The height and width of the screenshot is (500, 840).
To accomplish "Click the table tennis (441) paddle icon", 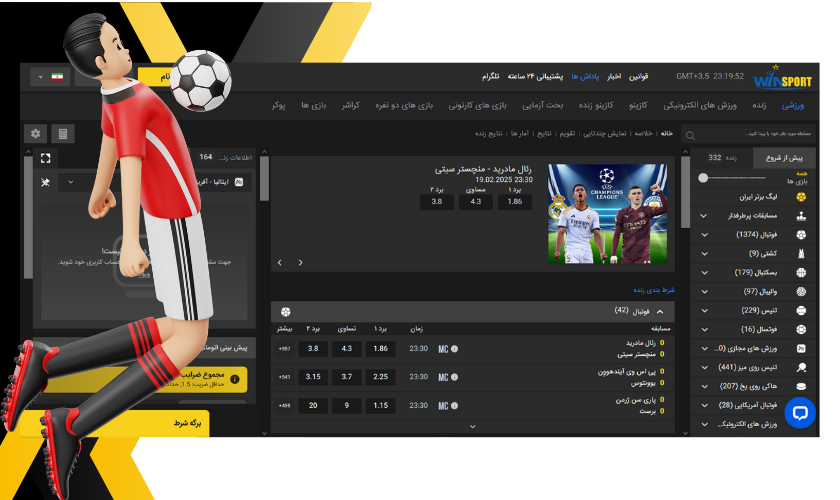I will 801,368.
